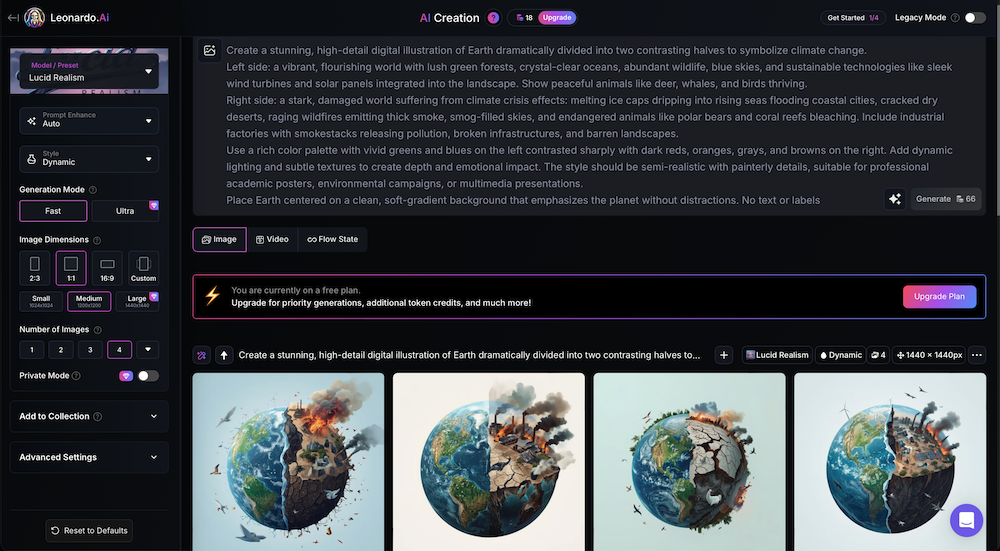Click the sparkle improve-prompt icon near Generate
This screenshot has width=1000, height=551.
[895, 199]
